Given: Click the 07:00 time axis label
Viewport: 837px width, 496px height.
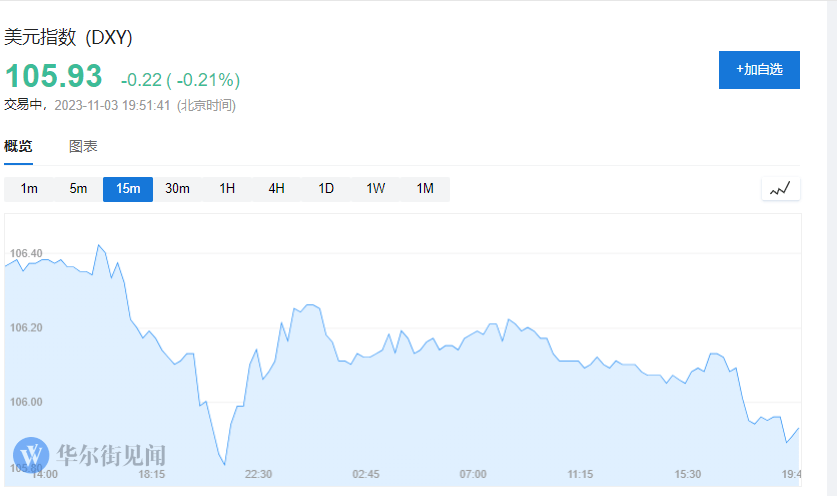Looking at the screenshot, I should click(473, 474).
